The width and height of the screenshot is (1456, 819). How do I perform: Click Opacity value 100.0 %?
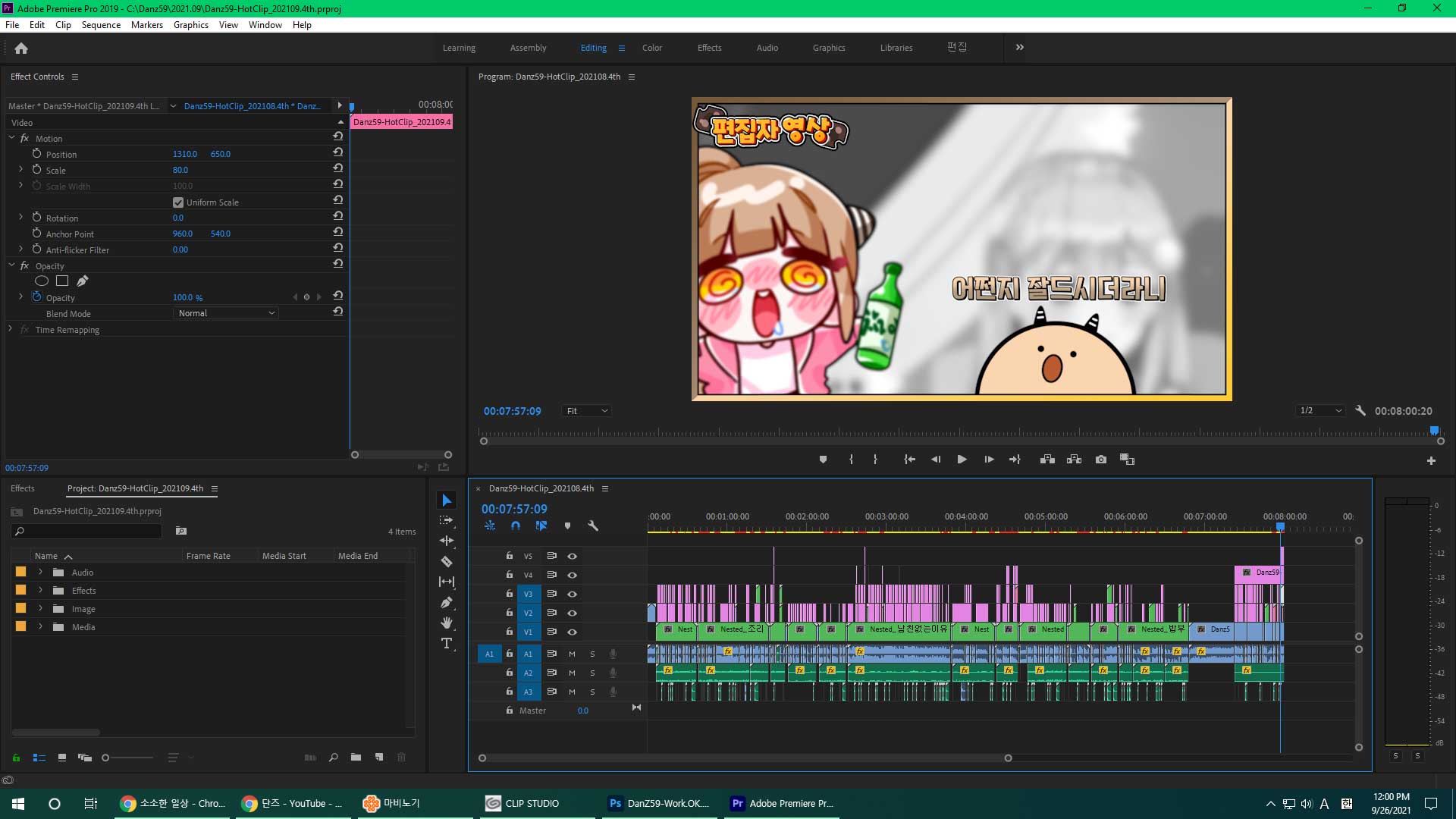tap(187, 298)
